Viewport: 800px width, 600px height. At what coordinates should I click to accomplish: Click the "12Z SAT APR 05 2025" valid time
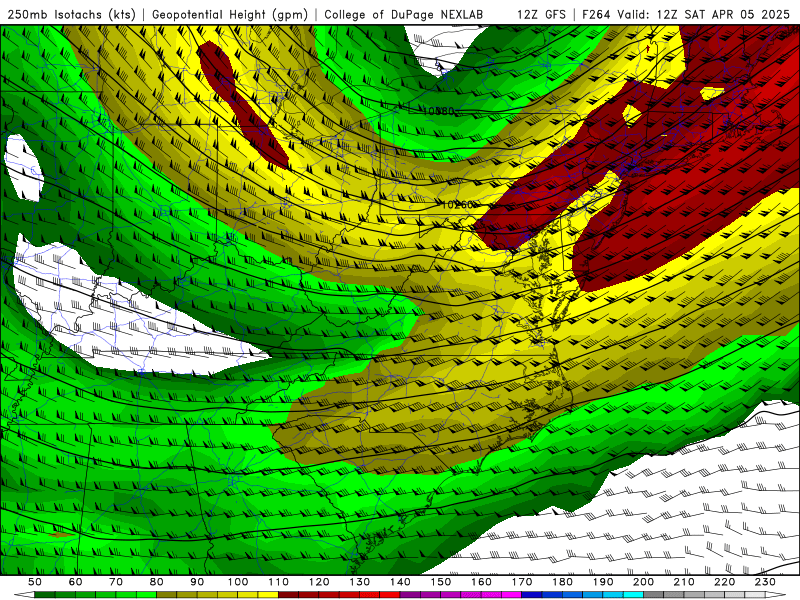tap(723, 14)
